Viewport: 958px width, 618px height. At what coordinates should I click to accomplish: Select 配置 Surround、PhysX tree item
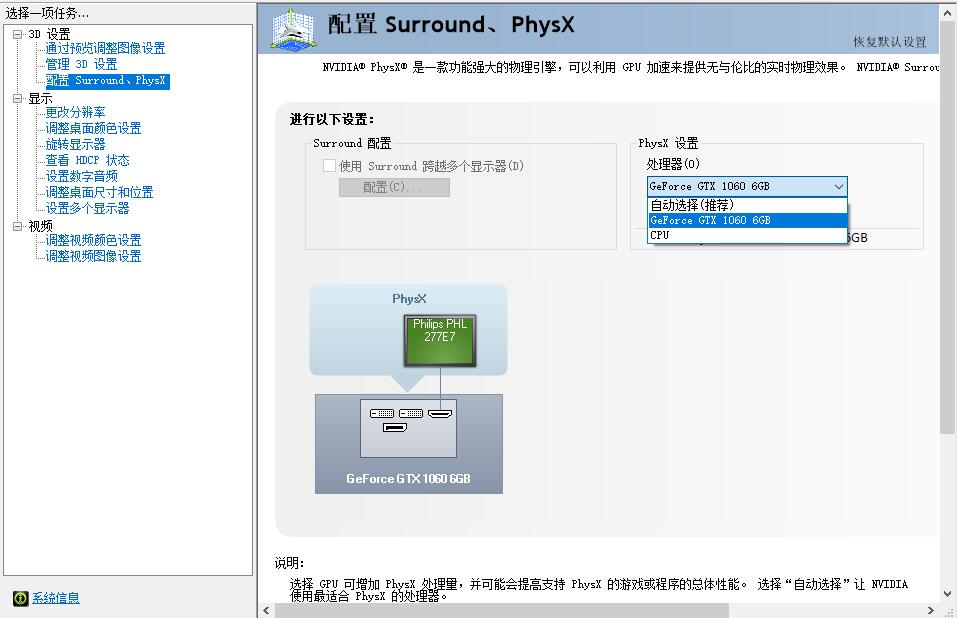[x=107, y=81]
